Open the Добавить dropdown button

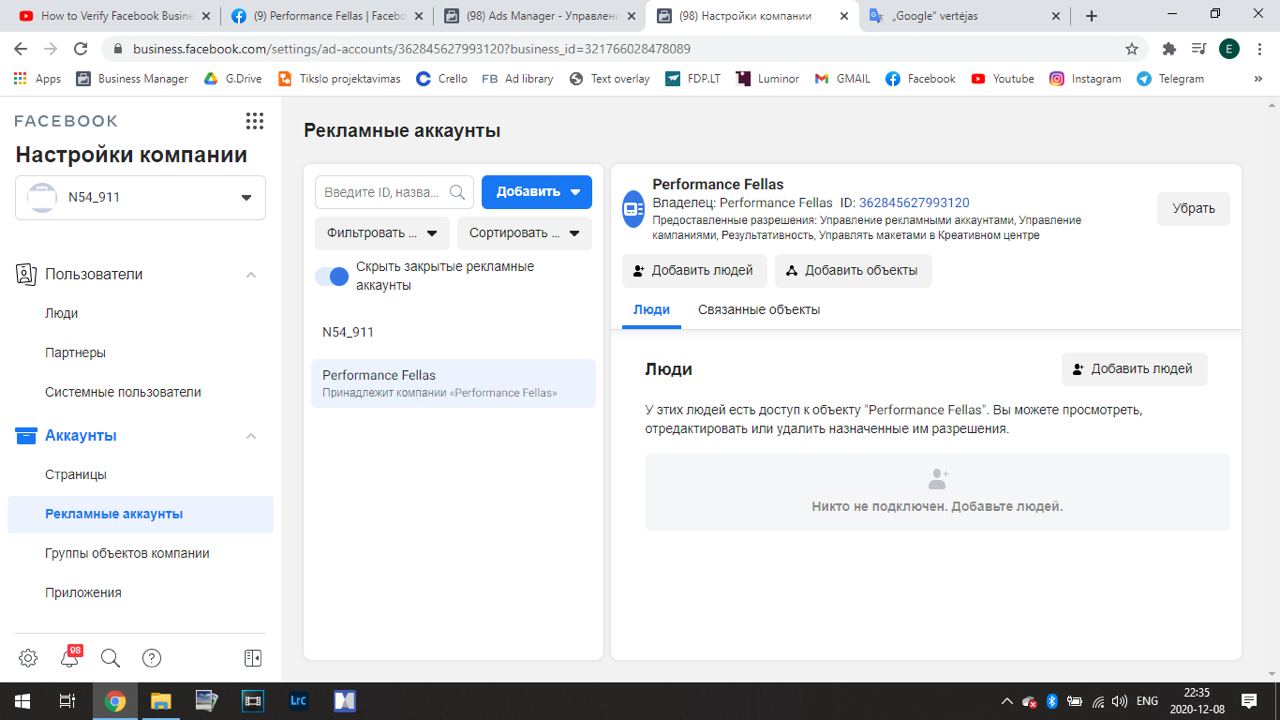click(537, 192)
